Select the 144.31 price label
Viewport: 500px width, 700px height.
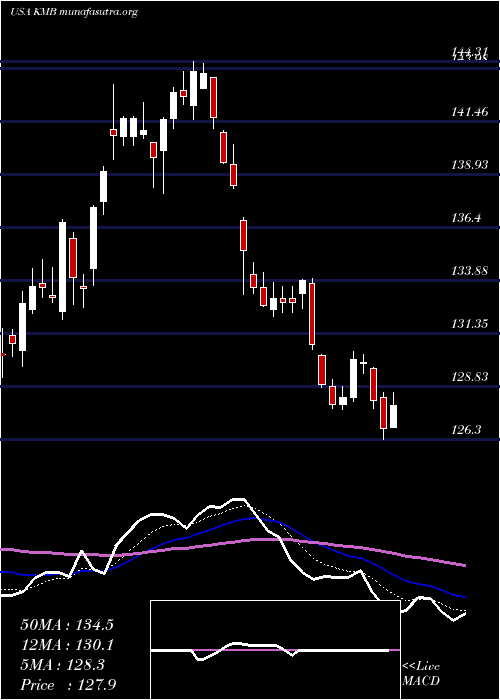tap(470, 54)
